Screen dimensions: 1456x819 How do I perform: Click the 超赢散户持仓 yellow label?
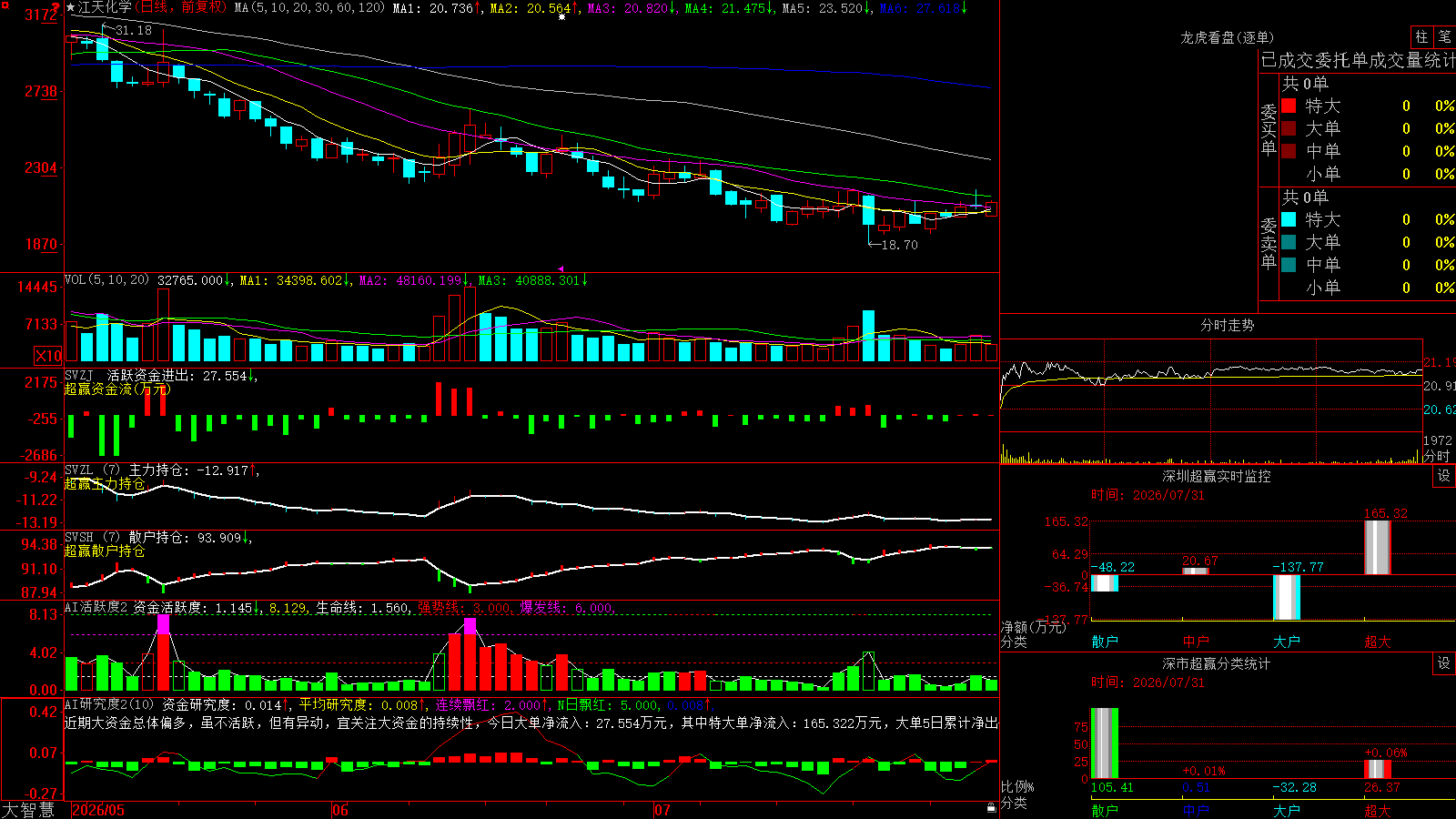(x=105, y=551)
